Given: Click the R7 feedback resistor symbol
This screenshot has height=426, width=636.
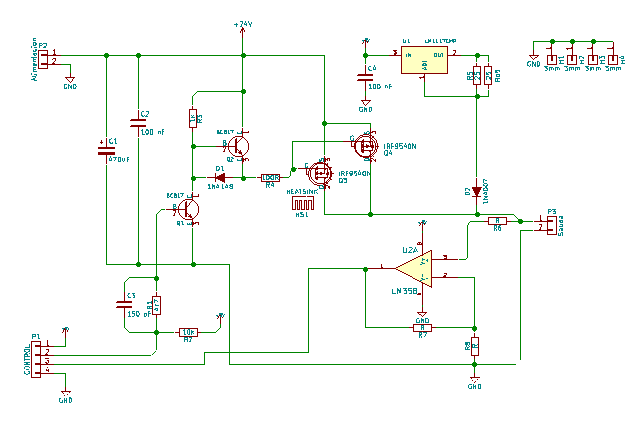Looking at the screenshot, I should tap(422, 328).
